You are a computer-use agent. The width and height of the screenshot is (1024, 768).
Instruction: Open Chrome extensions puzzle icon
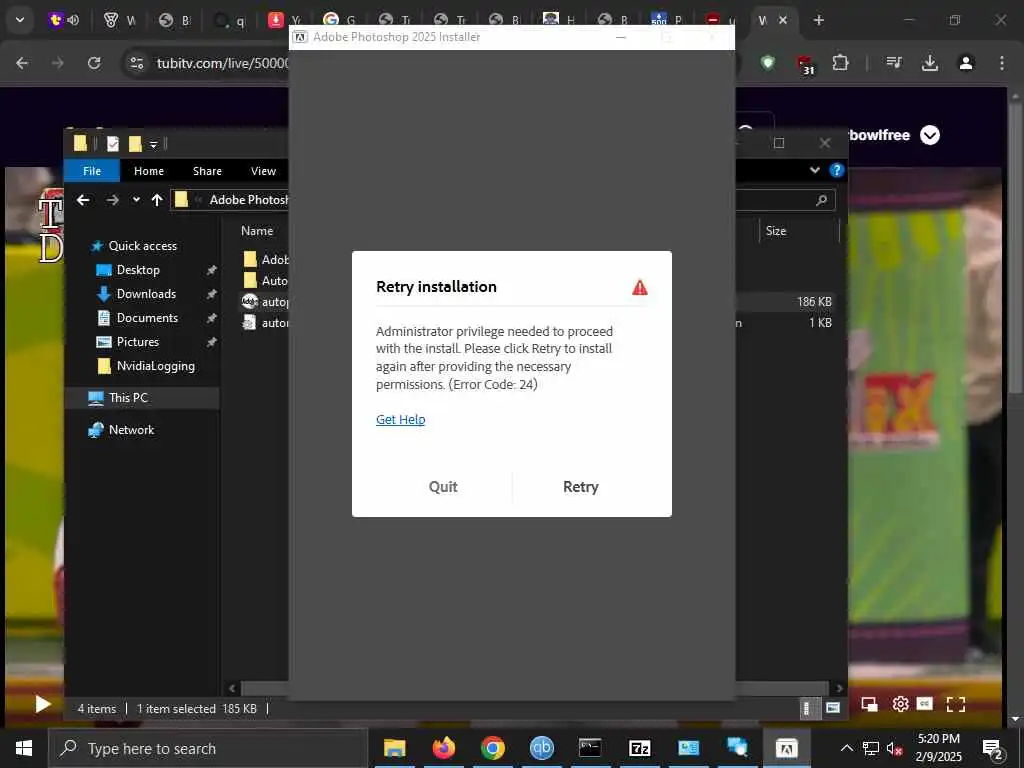[840, 63]
